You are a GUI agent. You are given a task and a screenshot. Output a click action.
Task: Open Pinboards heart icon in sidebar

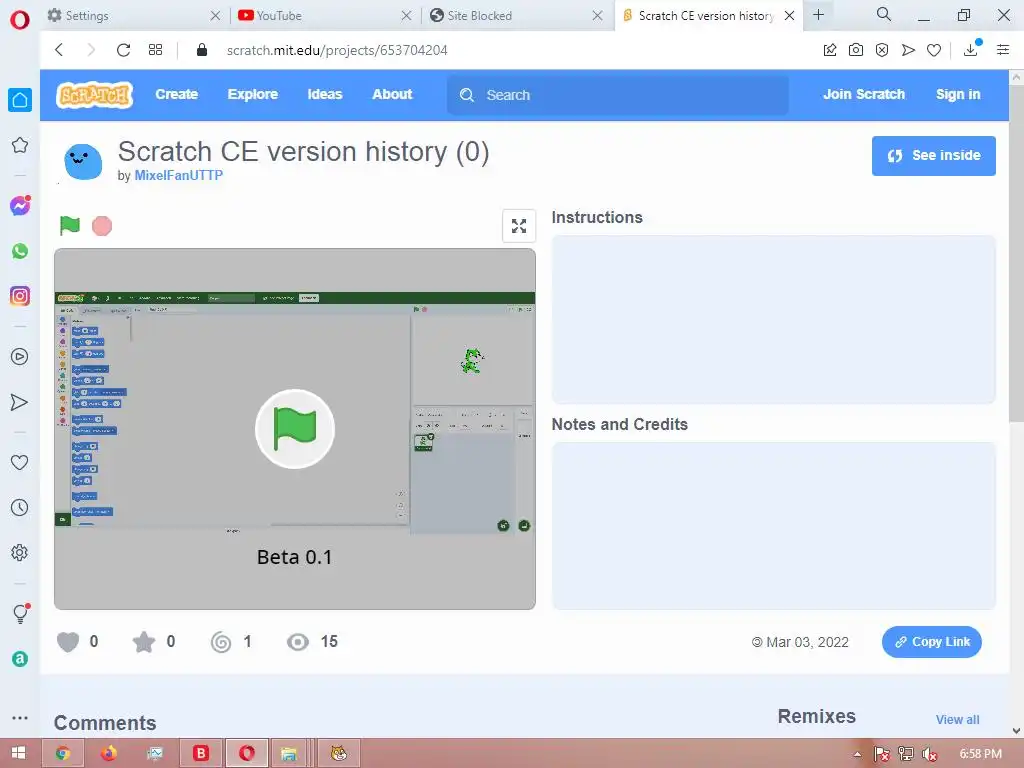pos(20,462)
